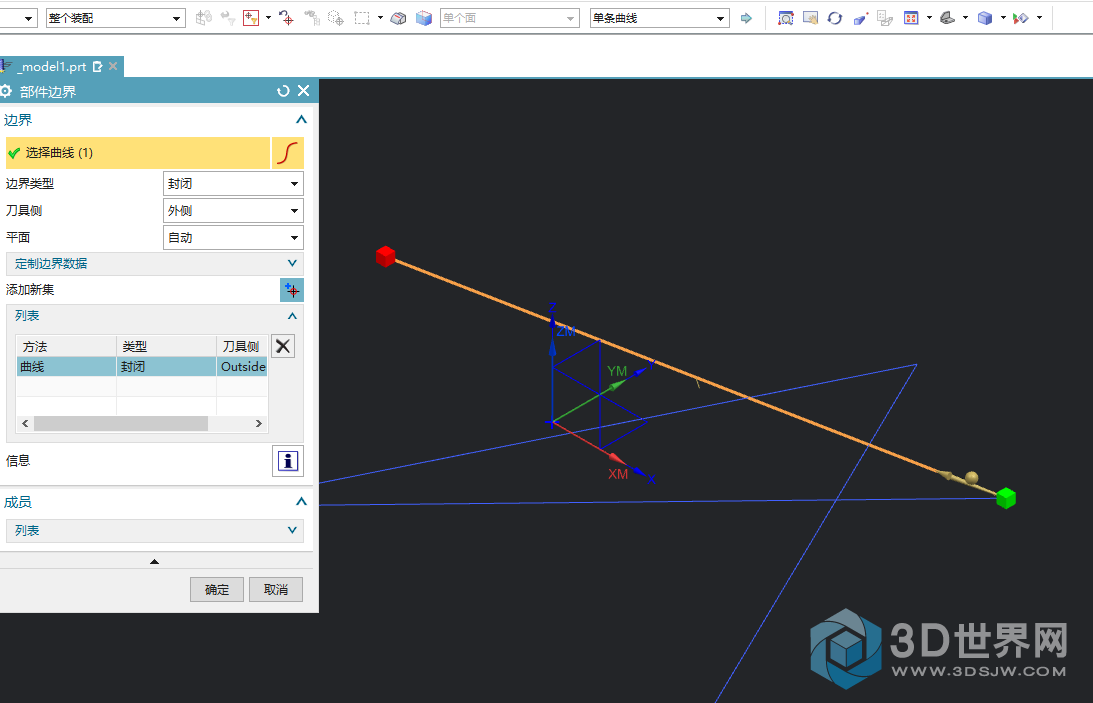Click the green cube end point handle
This screenshot has height=703, width=1093.
tap(1006, 498)
